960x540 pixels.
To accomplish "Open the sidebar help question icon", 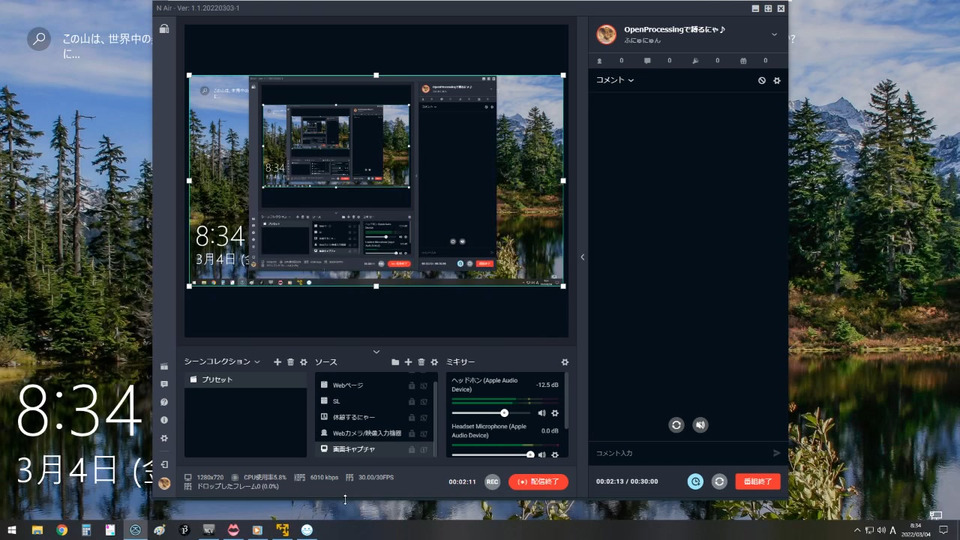I will pos(164,402).
